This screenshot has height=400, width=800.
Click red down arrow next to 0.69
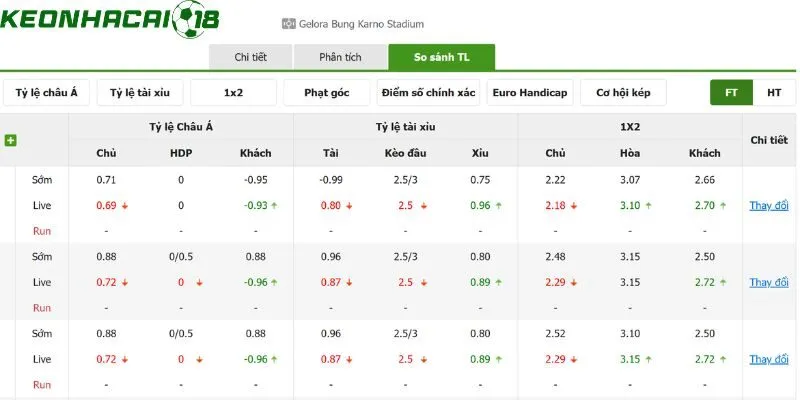(x=124, y=206)
